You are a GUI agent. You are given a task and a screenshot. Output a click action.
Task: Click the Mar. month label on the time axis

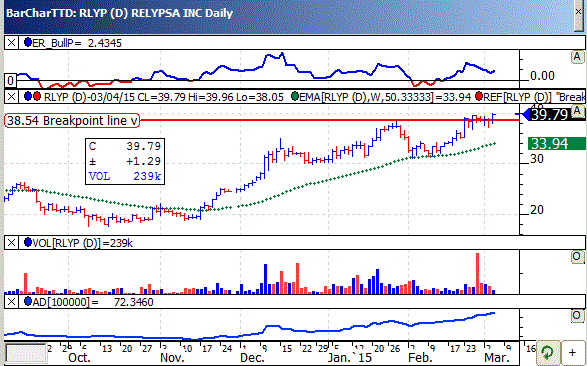coord(497,358)
